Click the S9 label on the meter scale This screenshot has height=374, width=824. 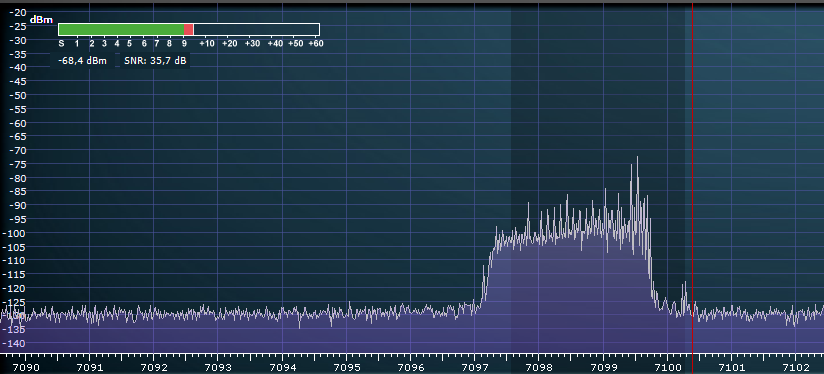point(184,44)
